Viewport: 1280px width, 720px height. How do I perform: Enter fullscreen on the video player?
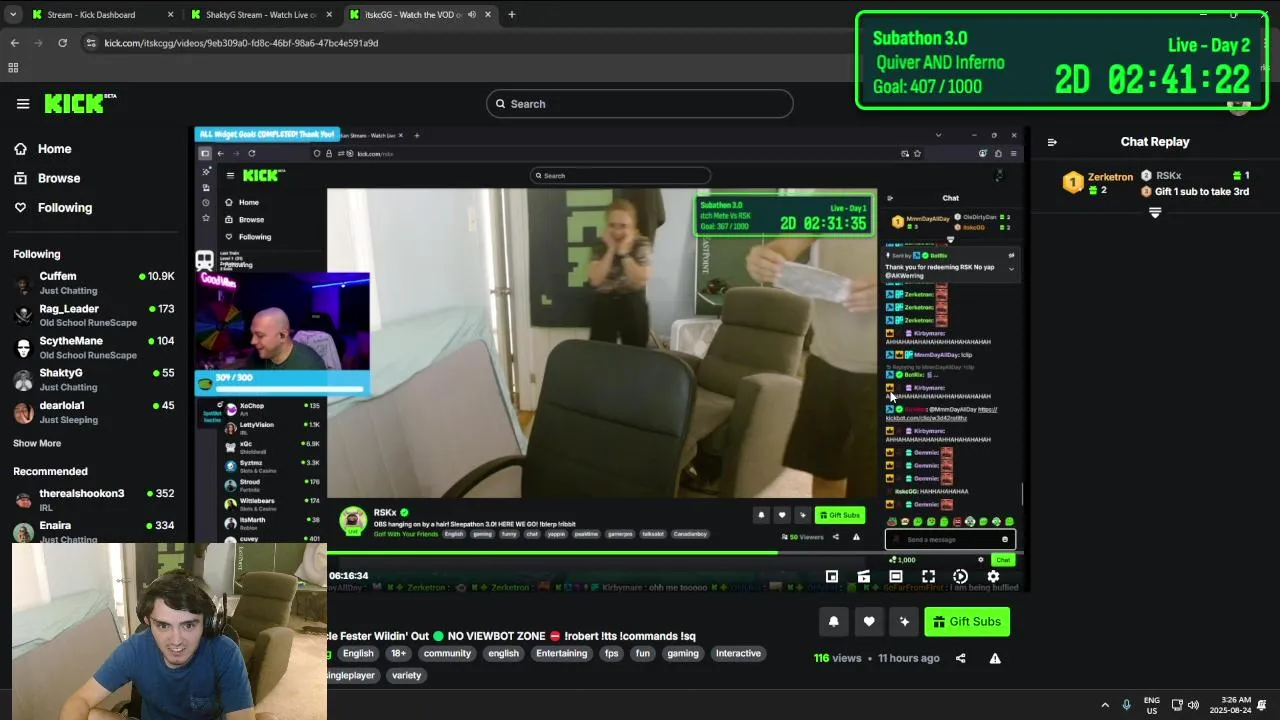pos(928,576)
